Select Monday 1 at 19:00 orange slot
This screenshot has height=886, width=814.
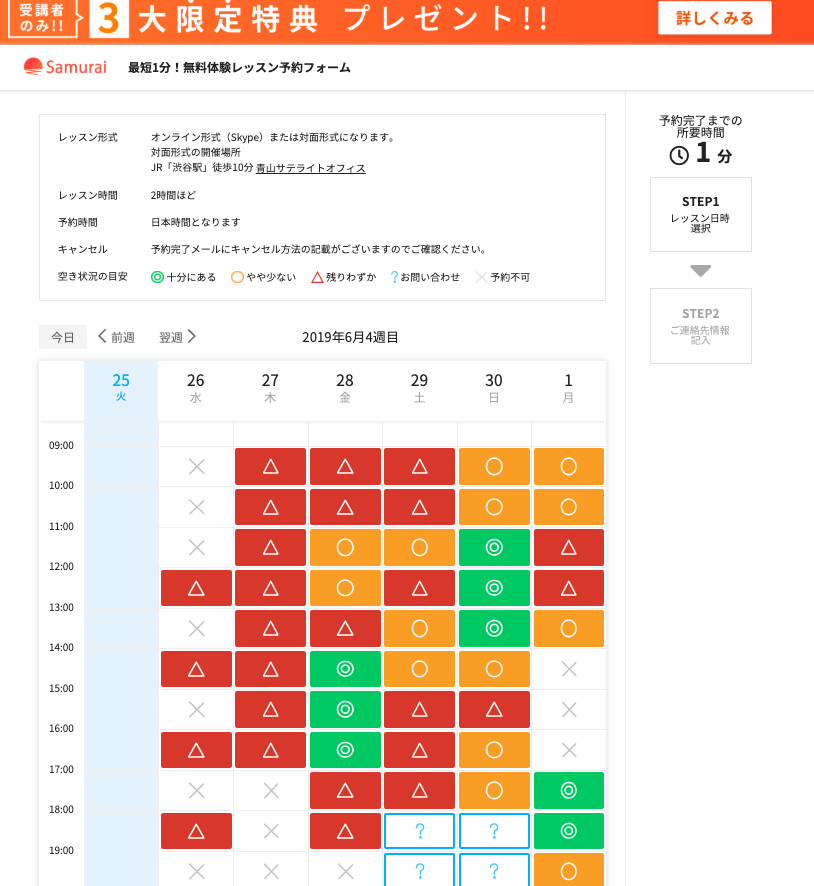[x=569, y=870]
